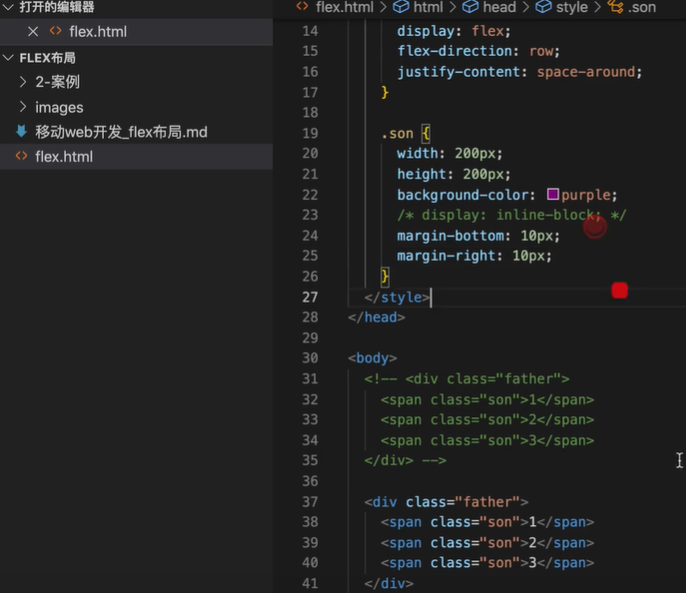Click line number 19 in the gutter
Viewport: 686px width, 593px height.
[310, 133]
